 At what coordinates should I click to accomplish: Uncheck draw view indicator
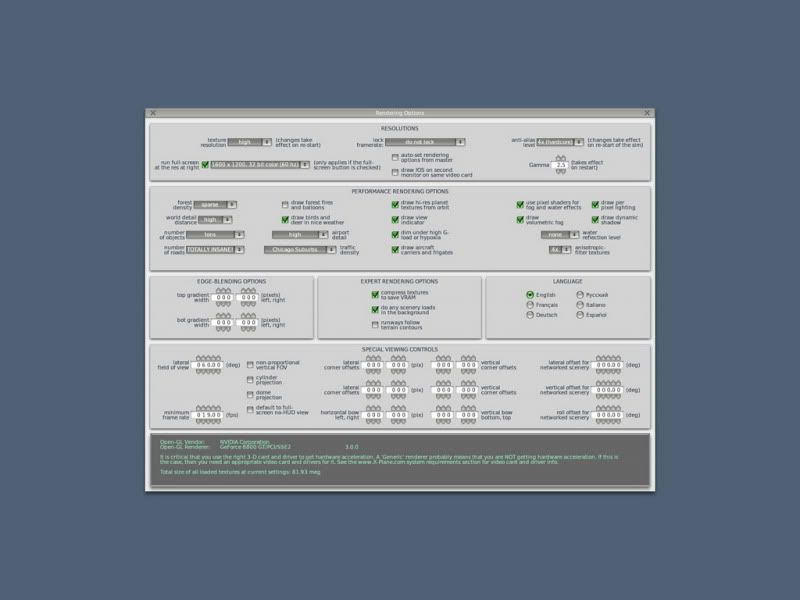pyautogui.click(x=395, y=220)
